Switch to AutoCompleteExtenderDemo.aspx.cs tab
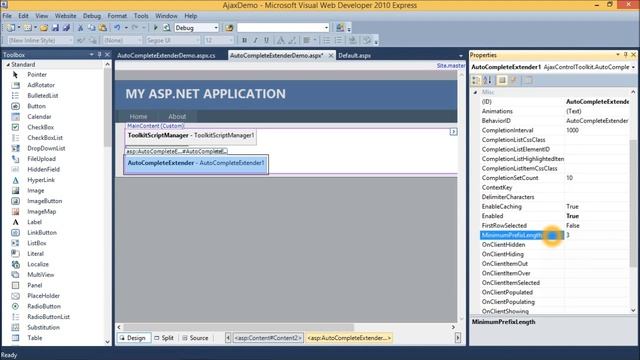Viewport: 640px width, 360px height. (166, 56)
